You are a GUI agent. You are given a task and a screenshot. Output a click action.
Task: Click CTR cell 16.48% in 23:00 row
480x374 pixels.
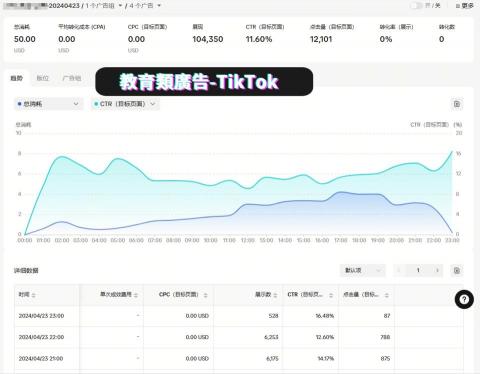325,316
